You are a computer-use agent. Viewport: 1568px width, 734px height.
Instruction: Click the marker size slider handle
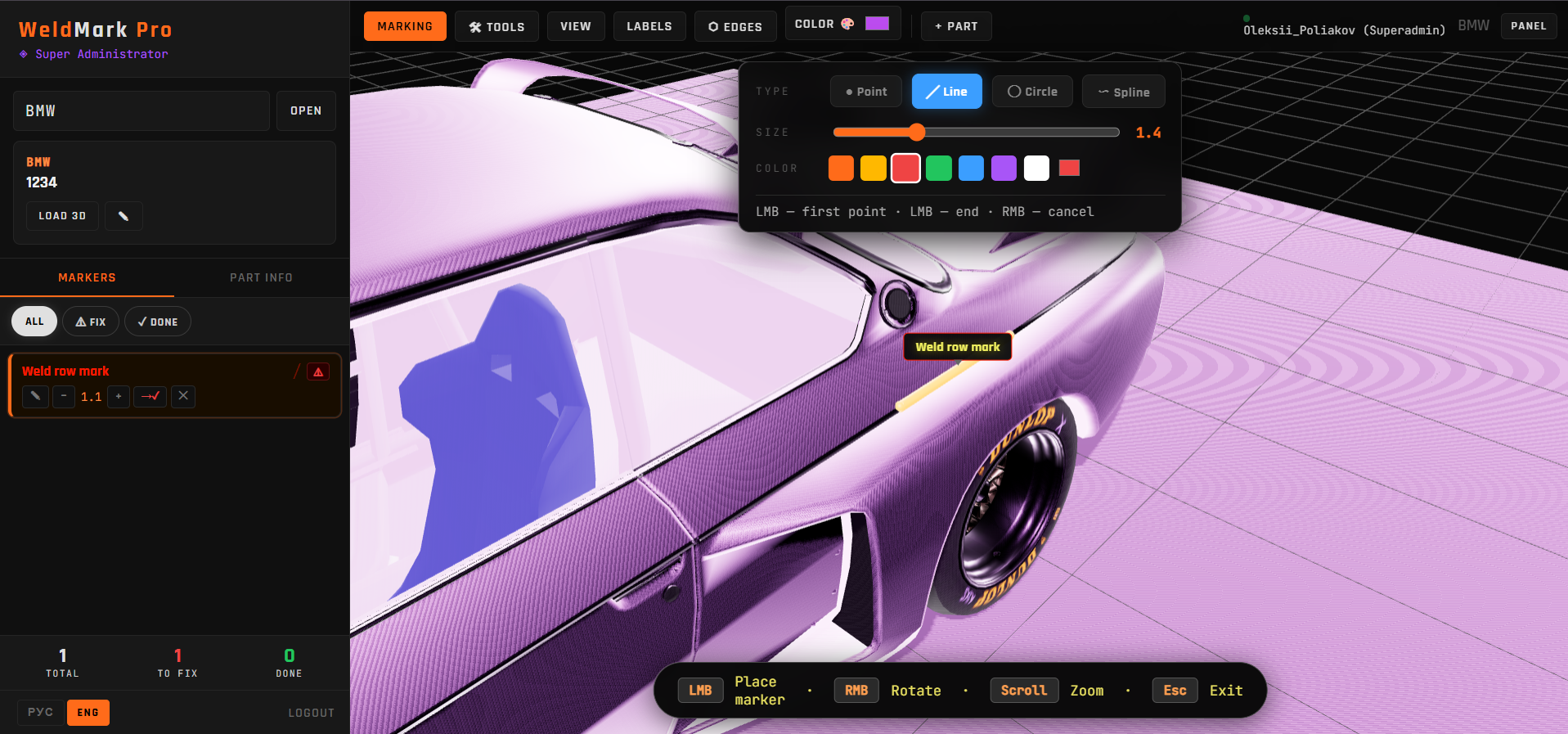click(x=917, y=132)
